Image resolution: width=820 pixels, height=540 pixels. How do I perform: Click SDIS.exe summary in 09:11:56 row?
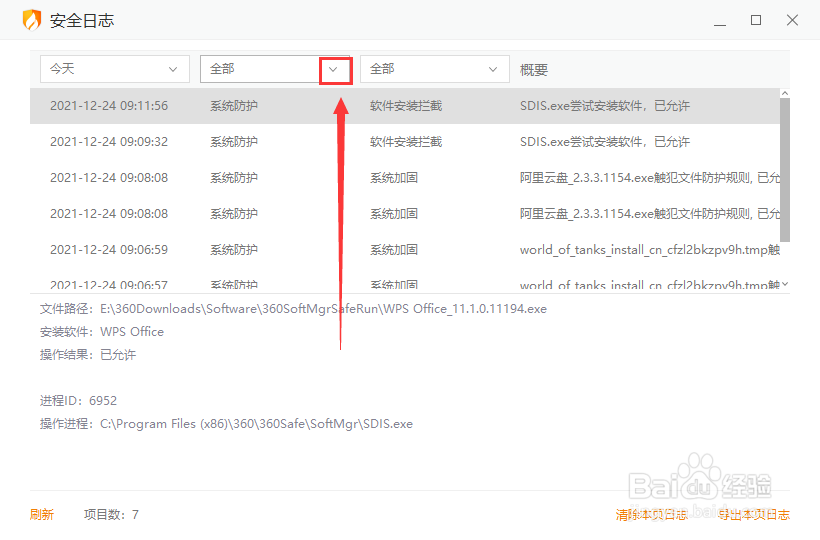click(605, 106)
